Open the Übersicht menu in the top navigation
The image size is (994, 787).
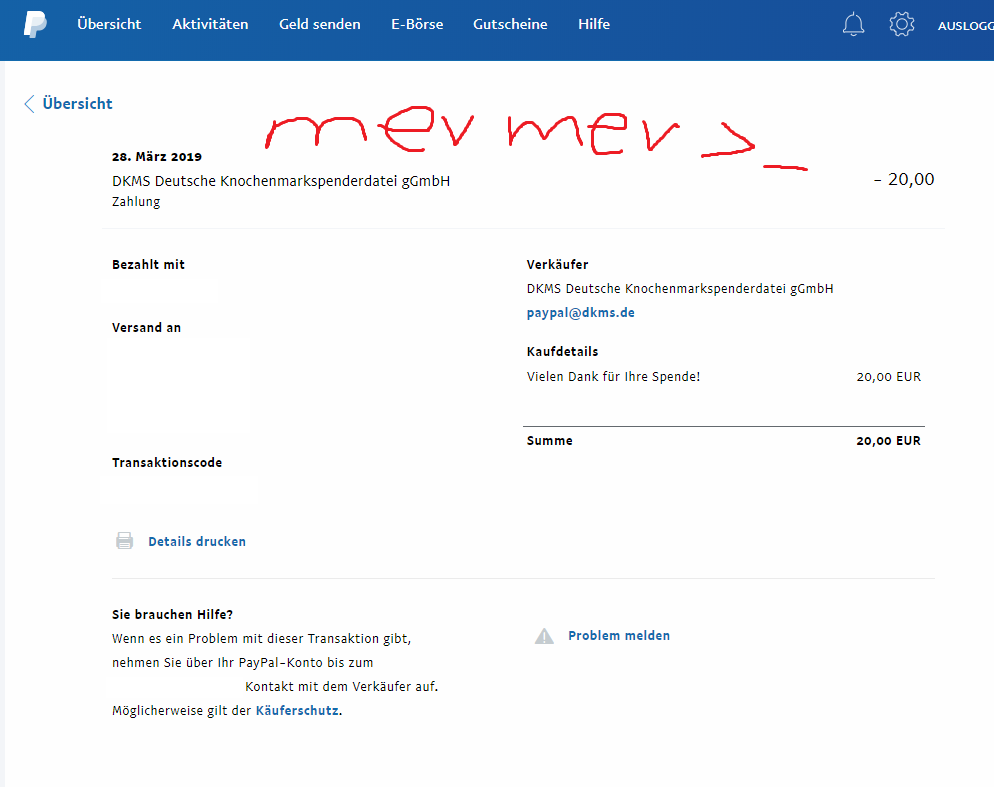(109, 24)
